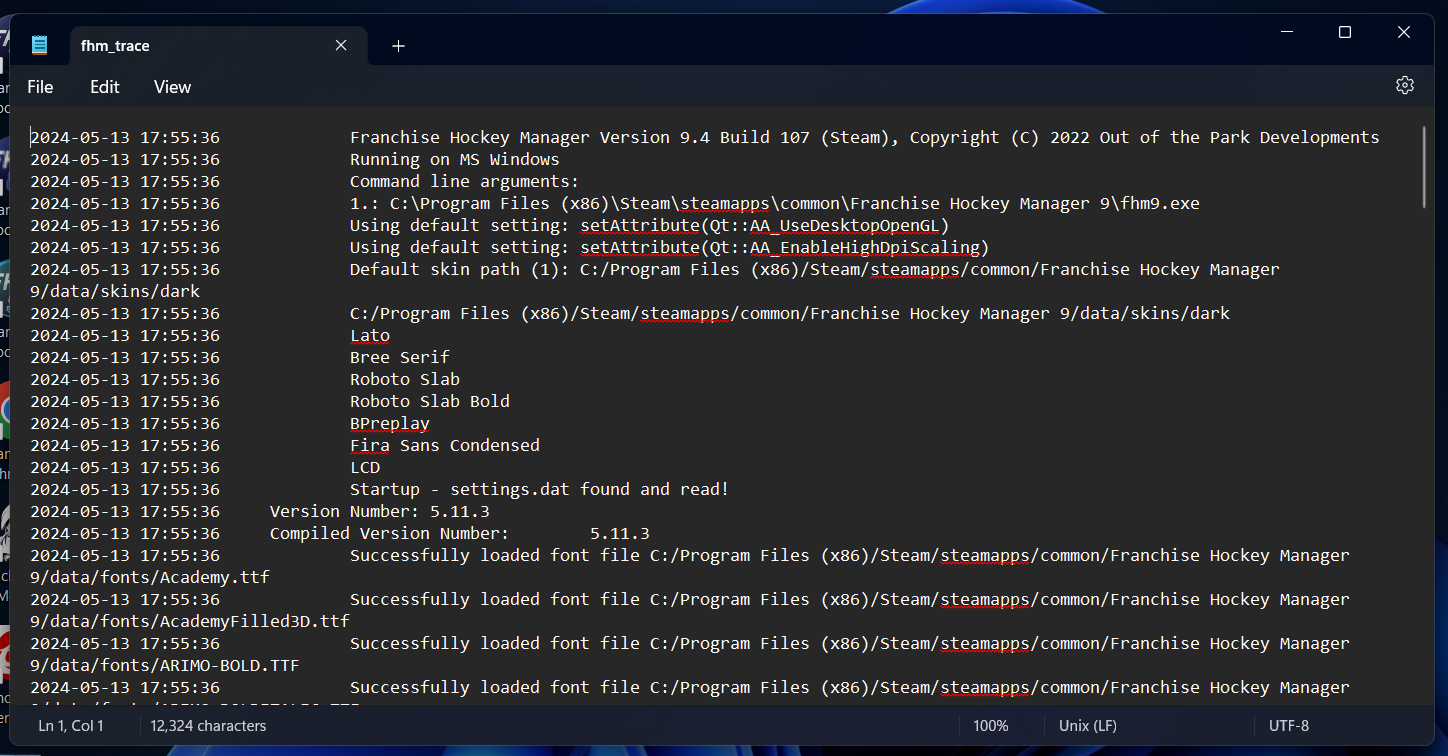
Task: Open the View menu
Action: pyautogui.click(x=172, y=87)
